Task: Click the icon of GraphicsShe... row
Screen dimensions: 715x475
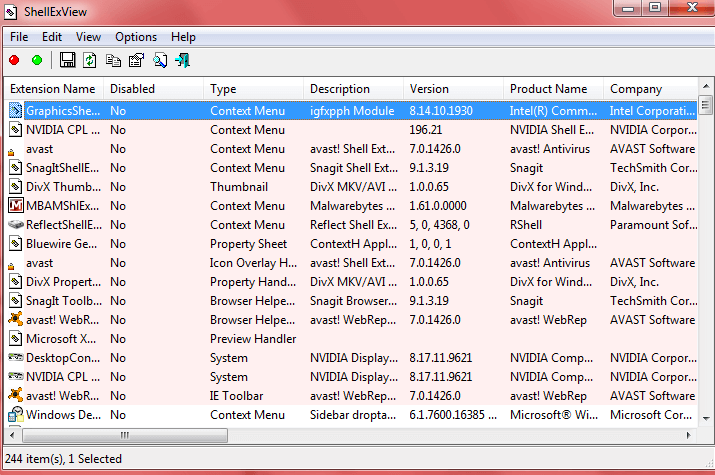Action: (16, 110)
